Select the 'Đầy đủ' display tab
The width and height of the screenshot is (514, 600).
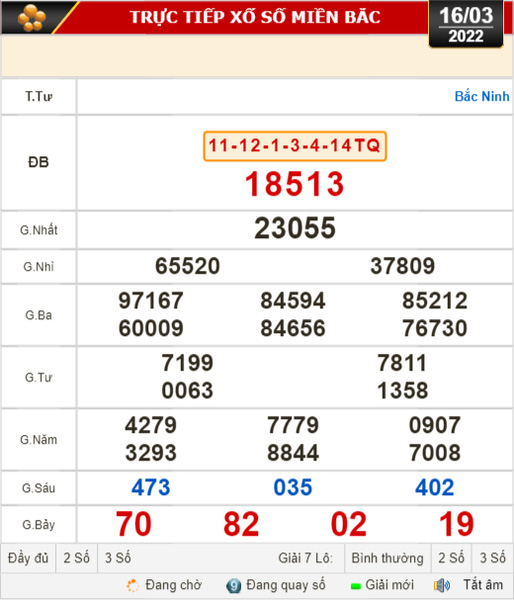tap(28, 558)
